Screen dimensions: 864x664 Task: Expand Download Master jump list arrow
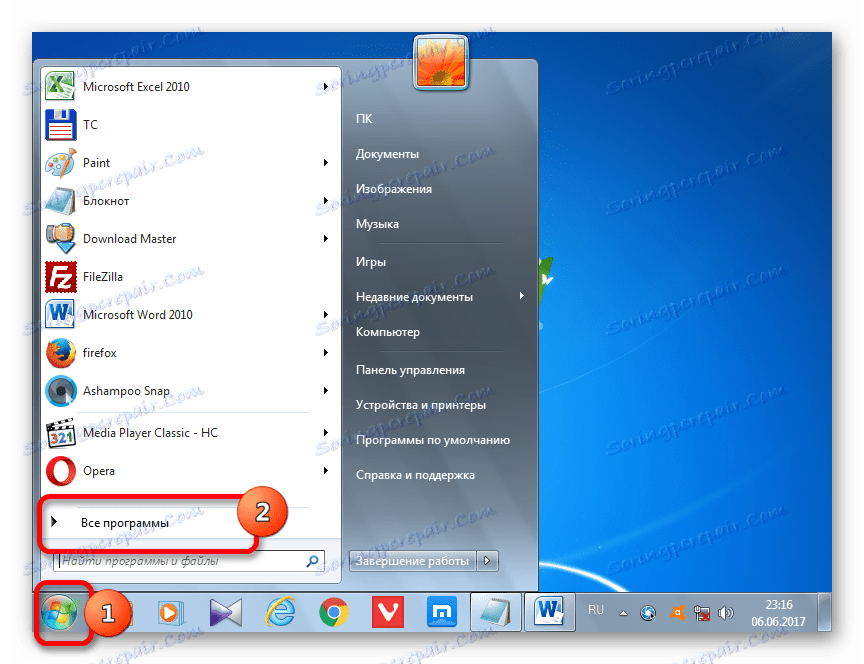tap(326, 239)
